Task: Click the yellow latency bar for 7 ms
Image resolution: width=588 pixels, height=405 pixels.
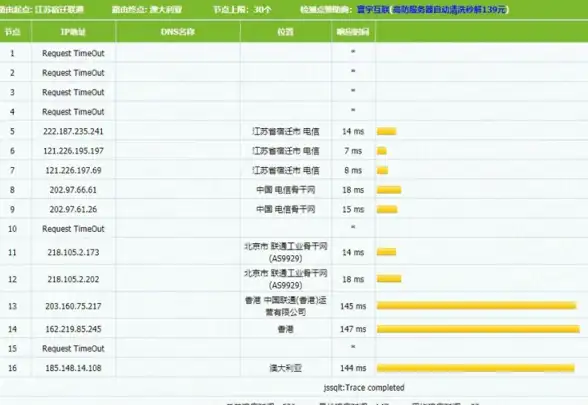Action: tap(382, 151)
